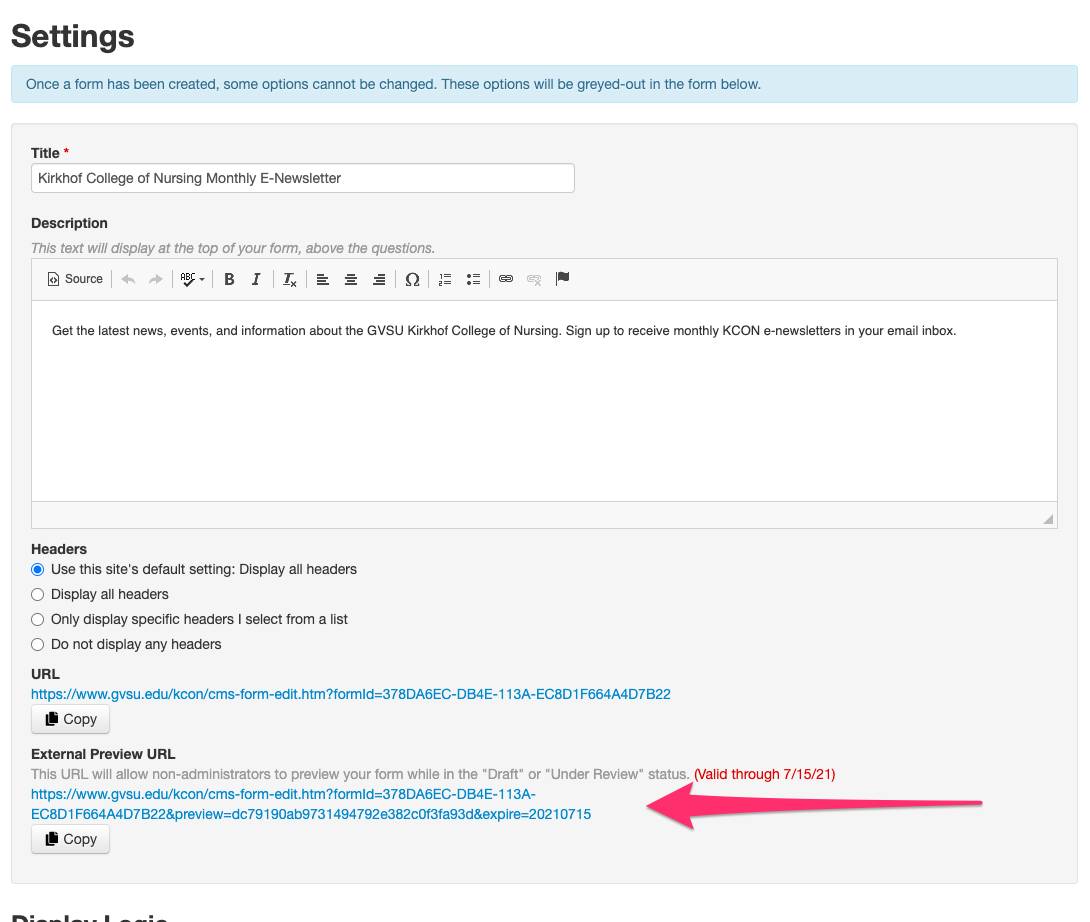Click the Remove Format icon
The image size is (1090, 922).
pyautogui.click(x=289, y=279)
